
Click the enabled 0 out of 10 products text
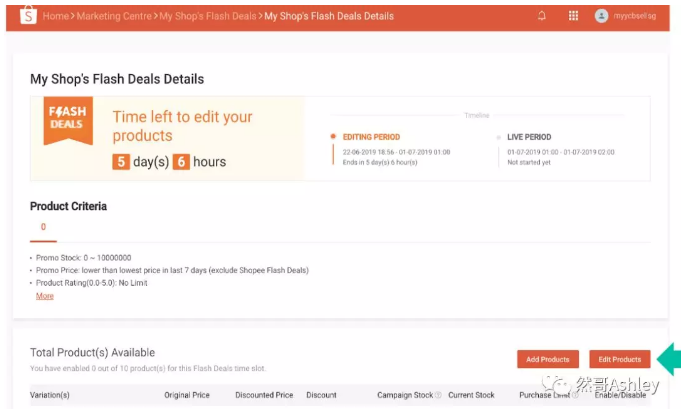(148, 368)
